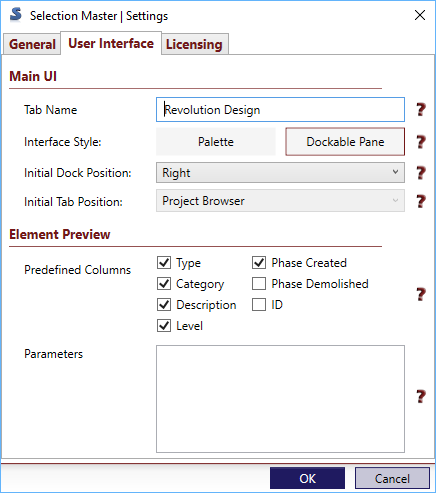Viewport: 436px width, 493px height.
Task: Disable the Level column checkbox
Action: click(x=164, y=326)
